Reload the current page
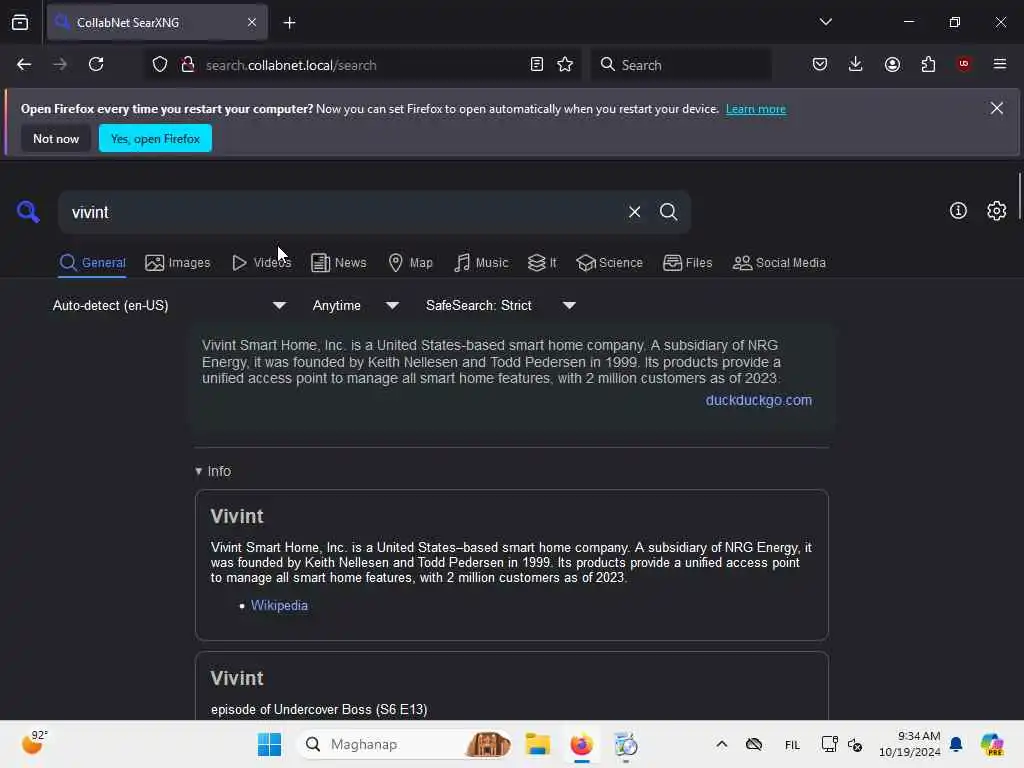This screenshot has height=768, width=1024. tap(96, 64)
